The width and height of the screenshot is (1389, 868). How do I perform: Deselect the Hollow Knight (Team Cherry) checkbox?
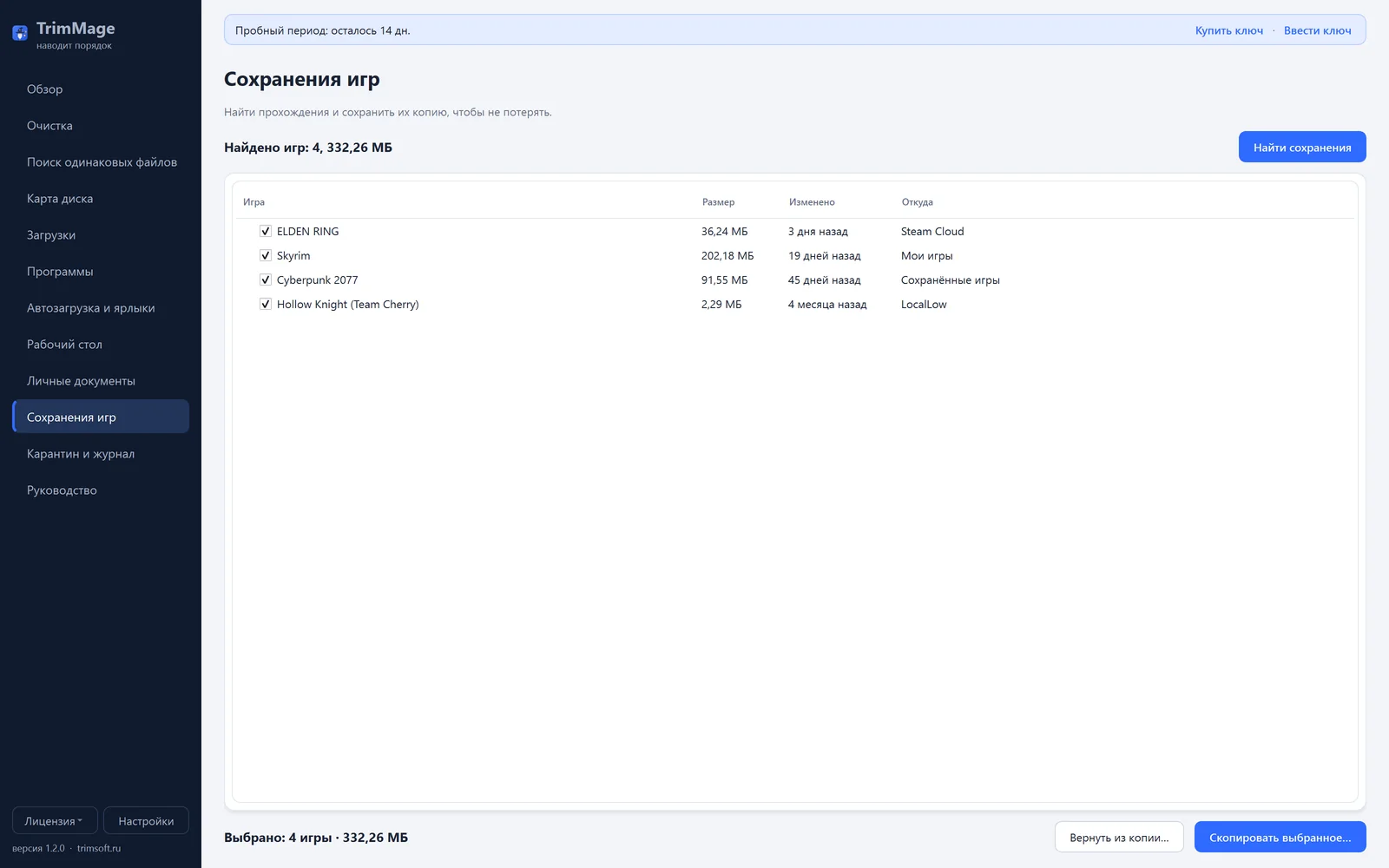pyautogui.click(x=266, y=304)
